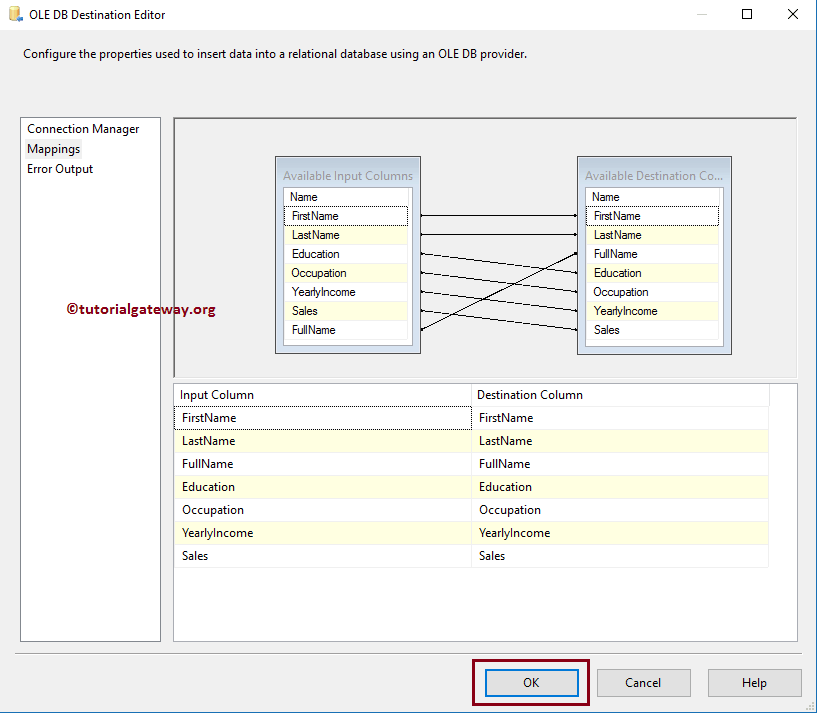Click FullName in Available Input Columns

coord(345,329)
